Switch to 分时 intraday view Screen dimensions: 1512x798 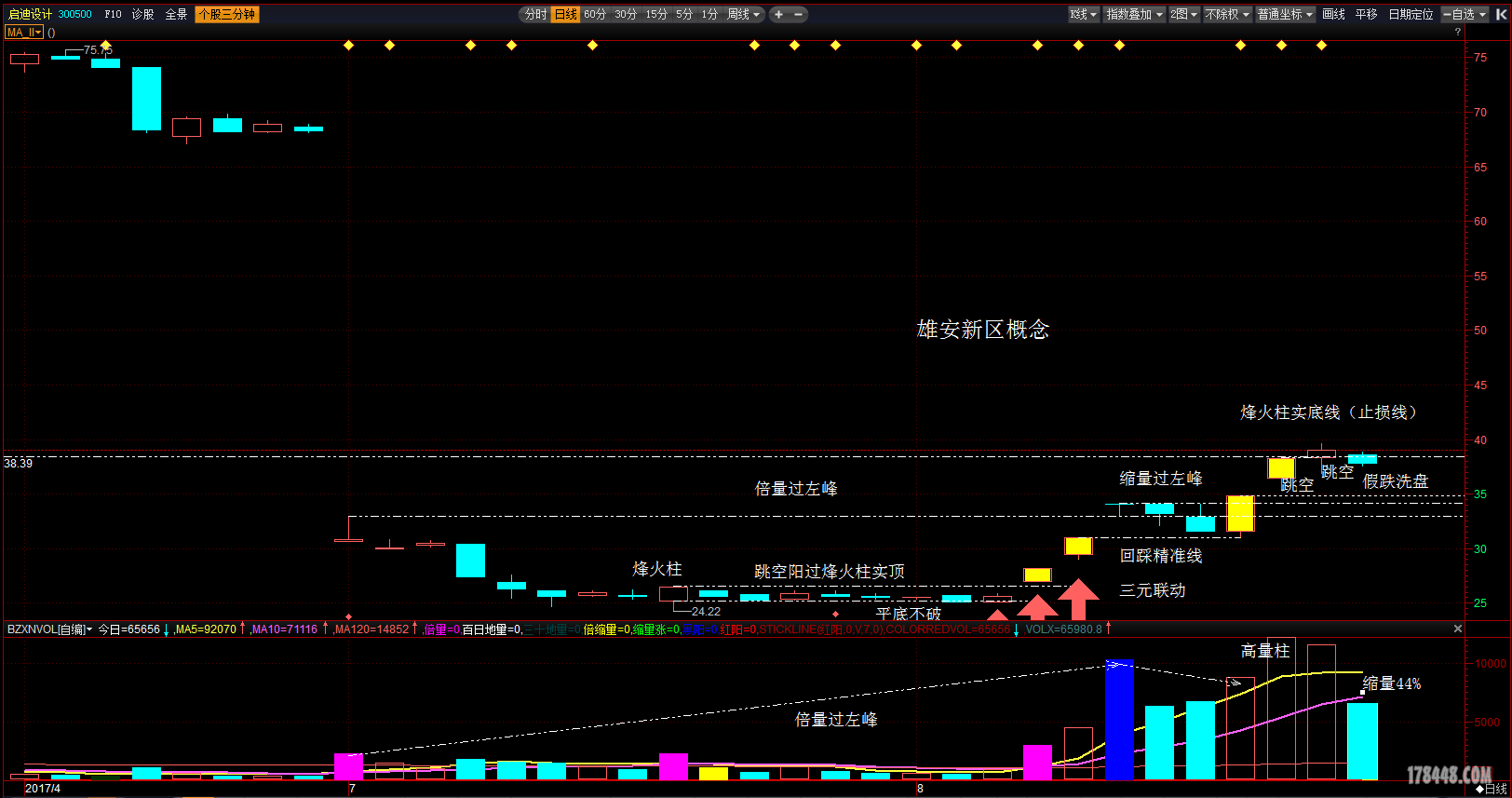pos(535,14)
